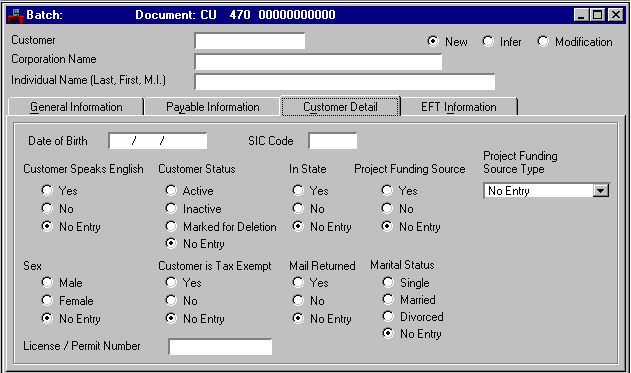Screen dimensions: 631x373
Task: Set Customer is Tax Exempt to No Entry
Action: [x=171, y=318]
